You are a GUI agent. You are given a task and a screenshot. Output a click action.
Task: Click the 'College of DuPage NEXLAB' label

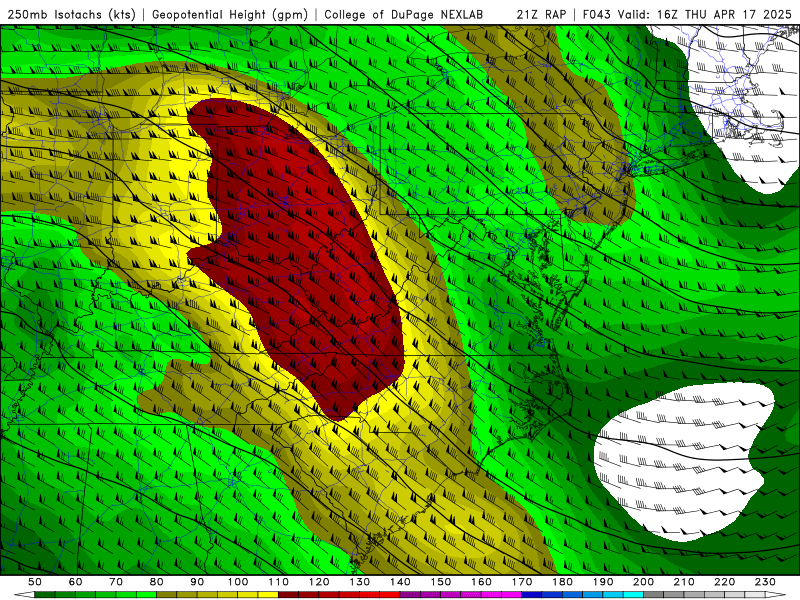click(404, 14)
